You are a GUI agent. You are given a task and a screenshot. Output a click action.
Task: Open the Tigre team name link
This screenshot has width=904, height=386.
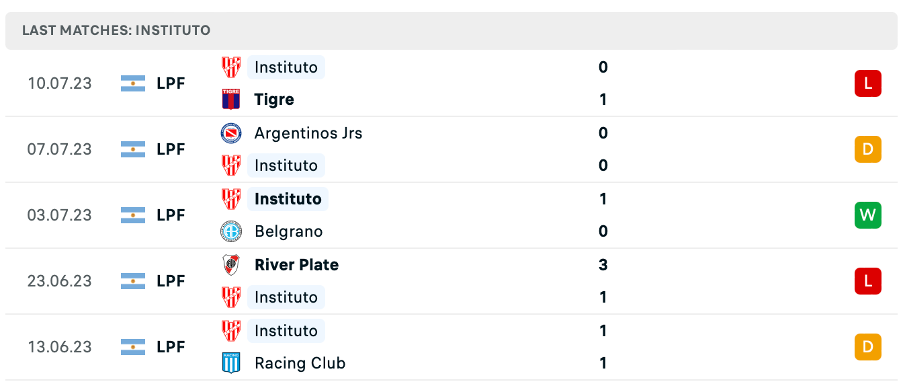(274, 100)
